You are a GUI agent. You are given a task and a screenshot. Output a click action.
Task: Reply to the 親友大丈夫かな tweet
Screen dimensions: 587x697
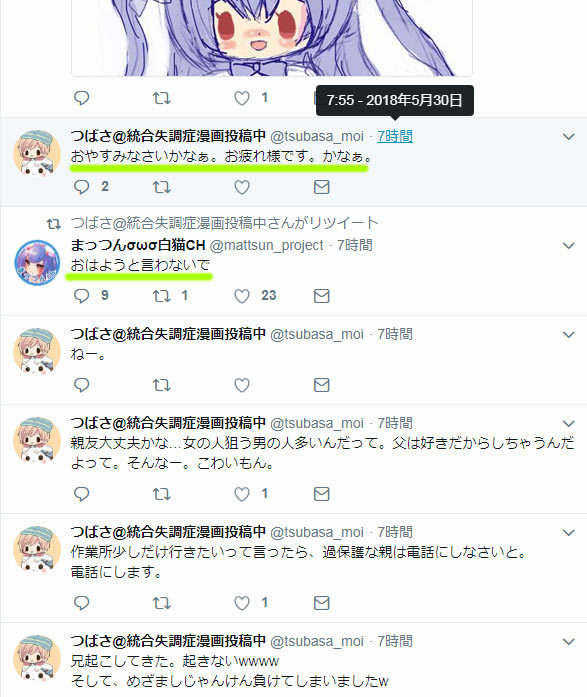coord(82,494)
